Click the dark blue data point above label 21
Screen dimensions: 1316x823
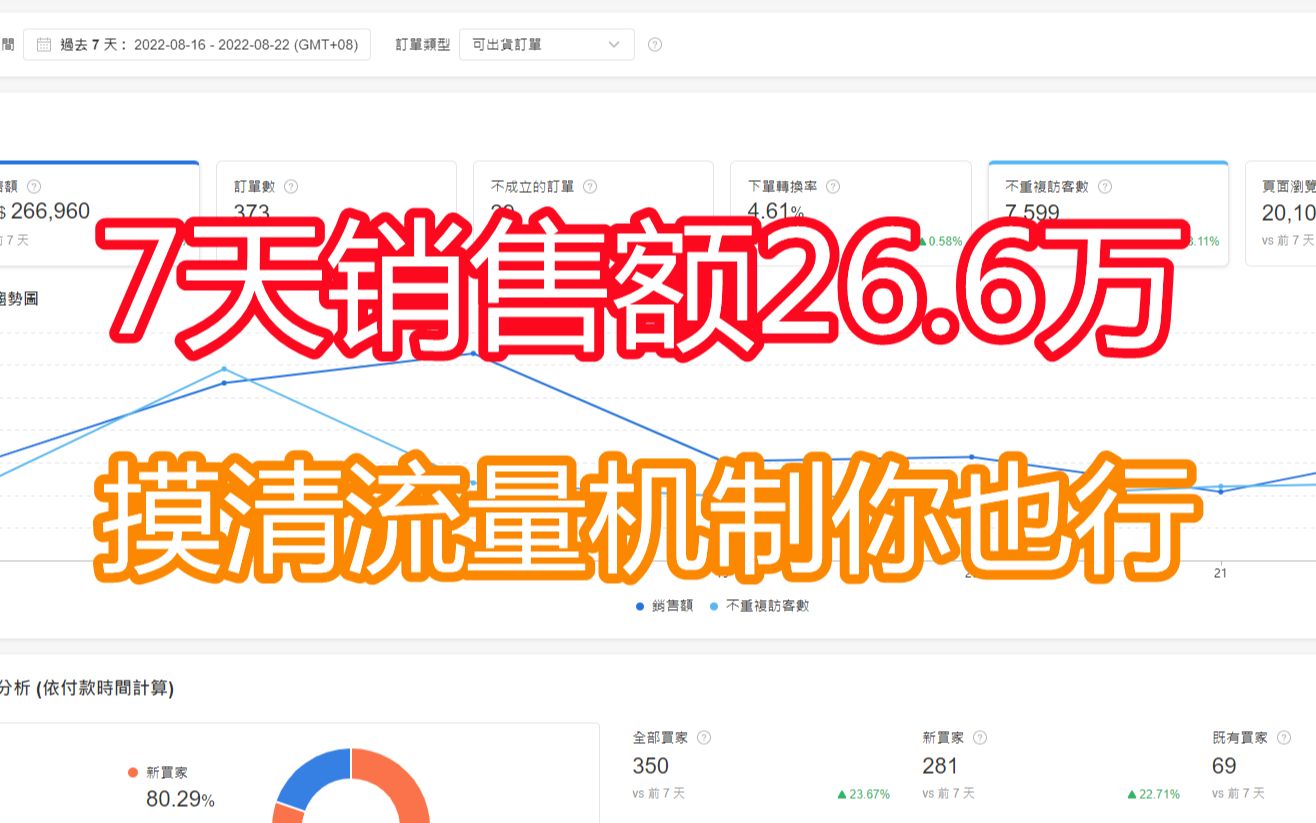click(x=1221, y=492)
